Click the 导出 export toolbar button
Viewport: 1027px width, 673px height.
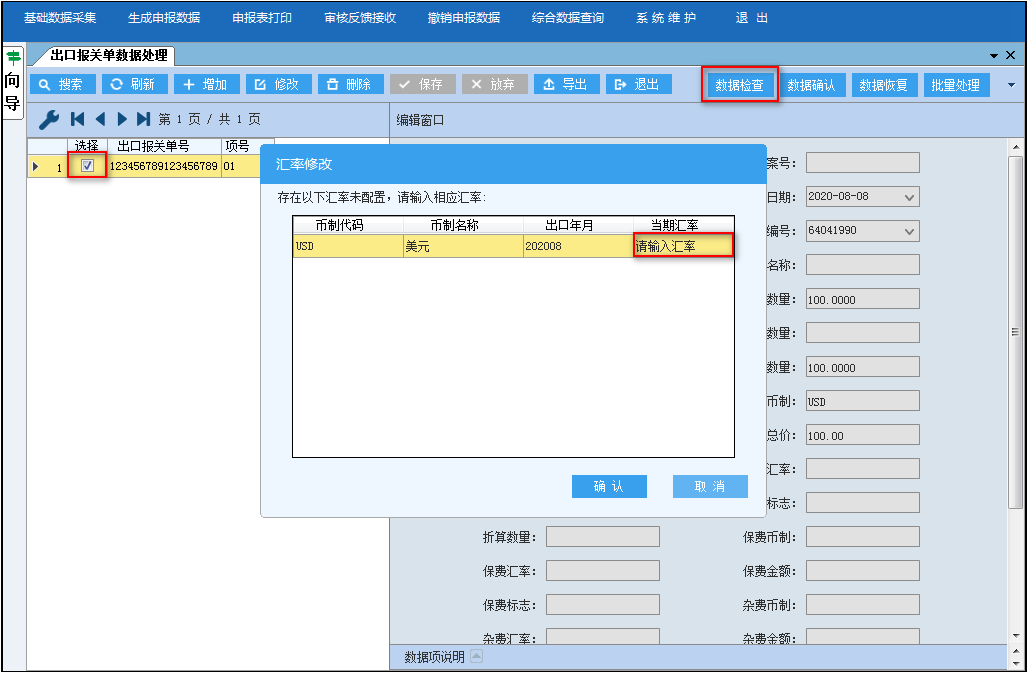click(x=566, y=85)
